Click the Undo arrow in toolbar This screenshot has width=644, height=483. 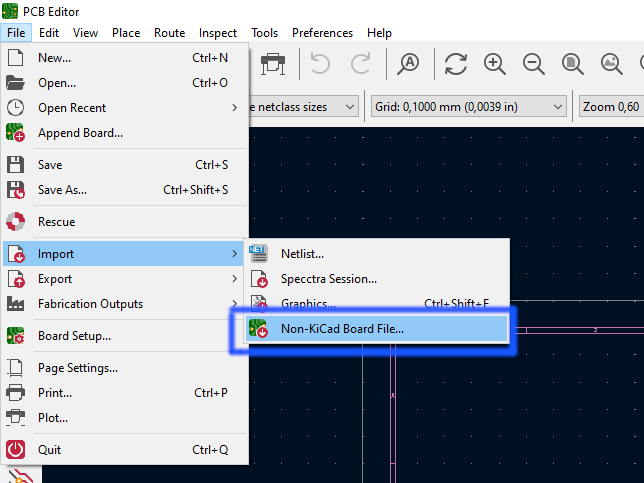320,64
